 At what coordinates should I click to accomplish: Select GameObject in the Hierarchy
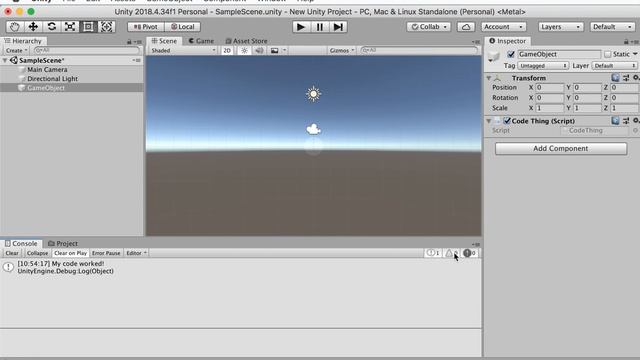(46, 88)
